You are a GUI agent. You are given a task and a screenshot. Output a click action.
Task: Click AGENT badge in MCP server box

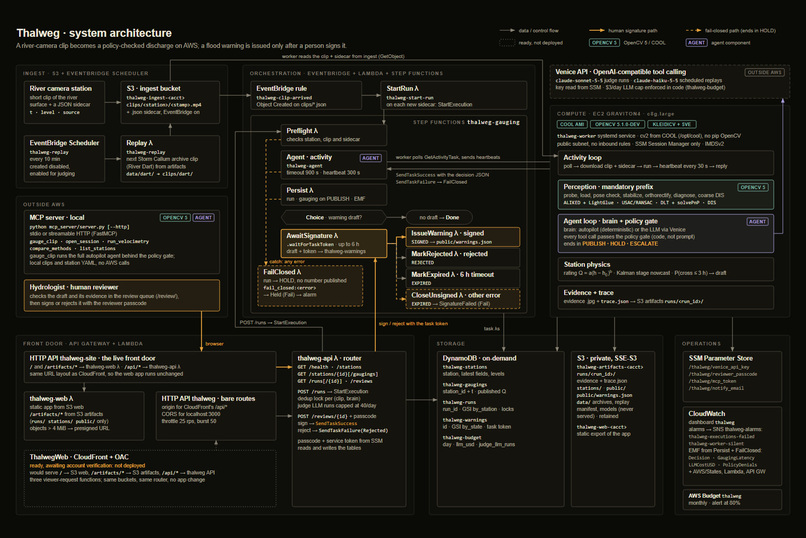point(204,218)
